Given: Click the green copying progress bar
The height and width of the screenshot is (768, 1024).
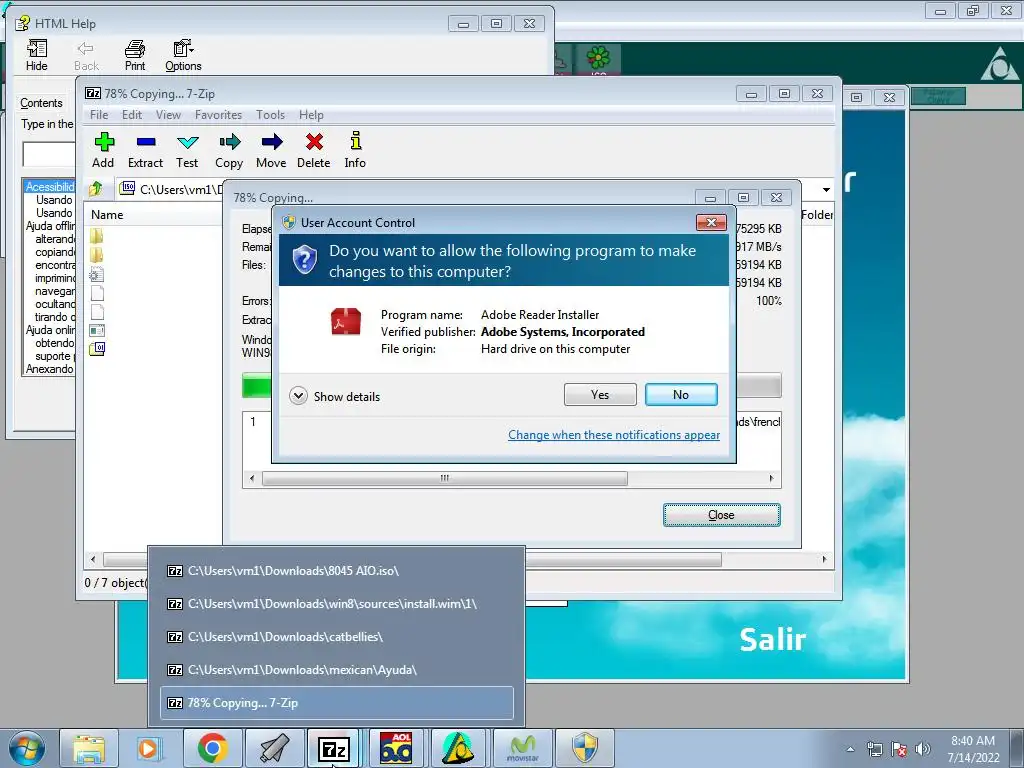Looking at the screenshot, I should [257, 385].
